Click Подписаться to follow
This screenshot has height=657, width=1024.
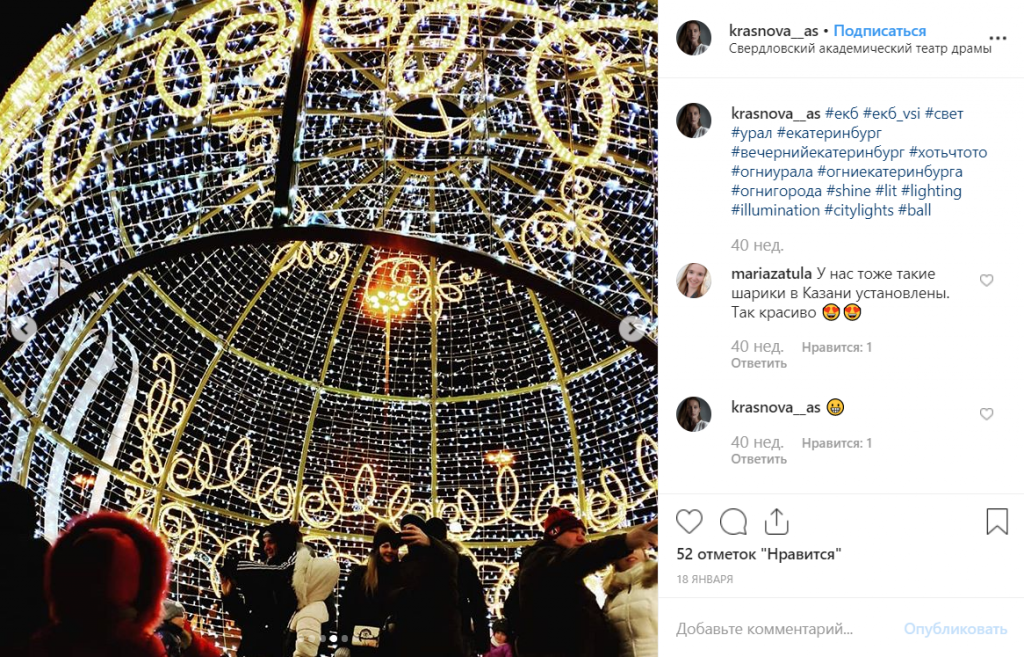[x=880, y=31]
